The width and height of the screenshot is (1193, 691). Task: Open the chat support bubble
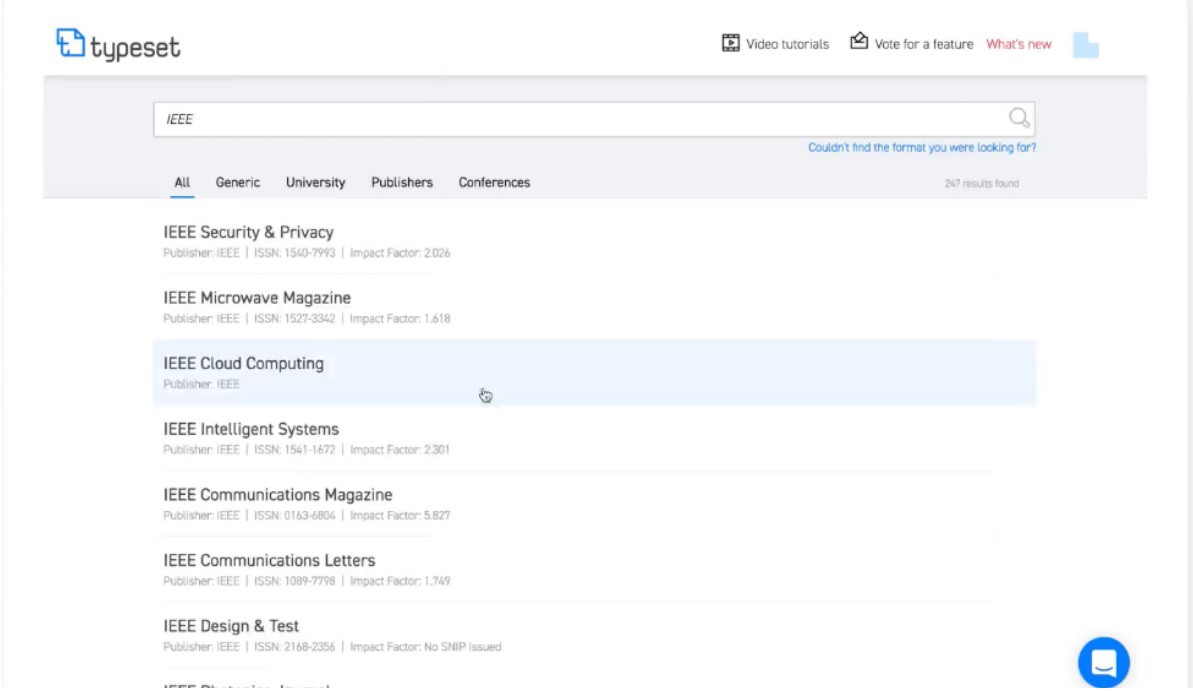pos(1103,662)
